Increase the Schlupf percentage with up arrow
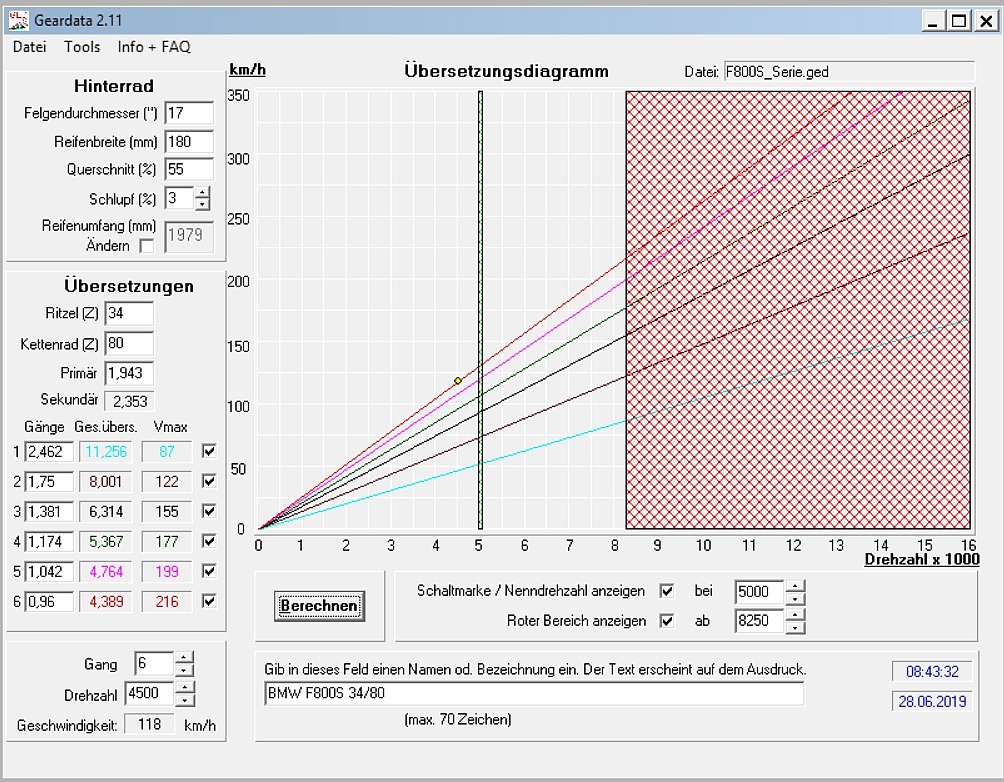The image size is (1004, 782). click(x=203, y=192)
